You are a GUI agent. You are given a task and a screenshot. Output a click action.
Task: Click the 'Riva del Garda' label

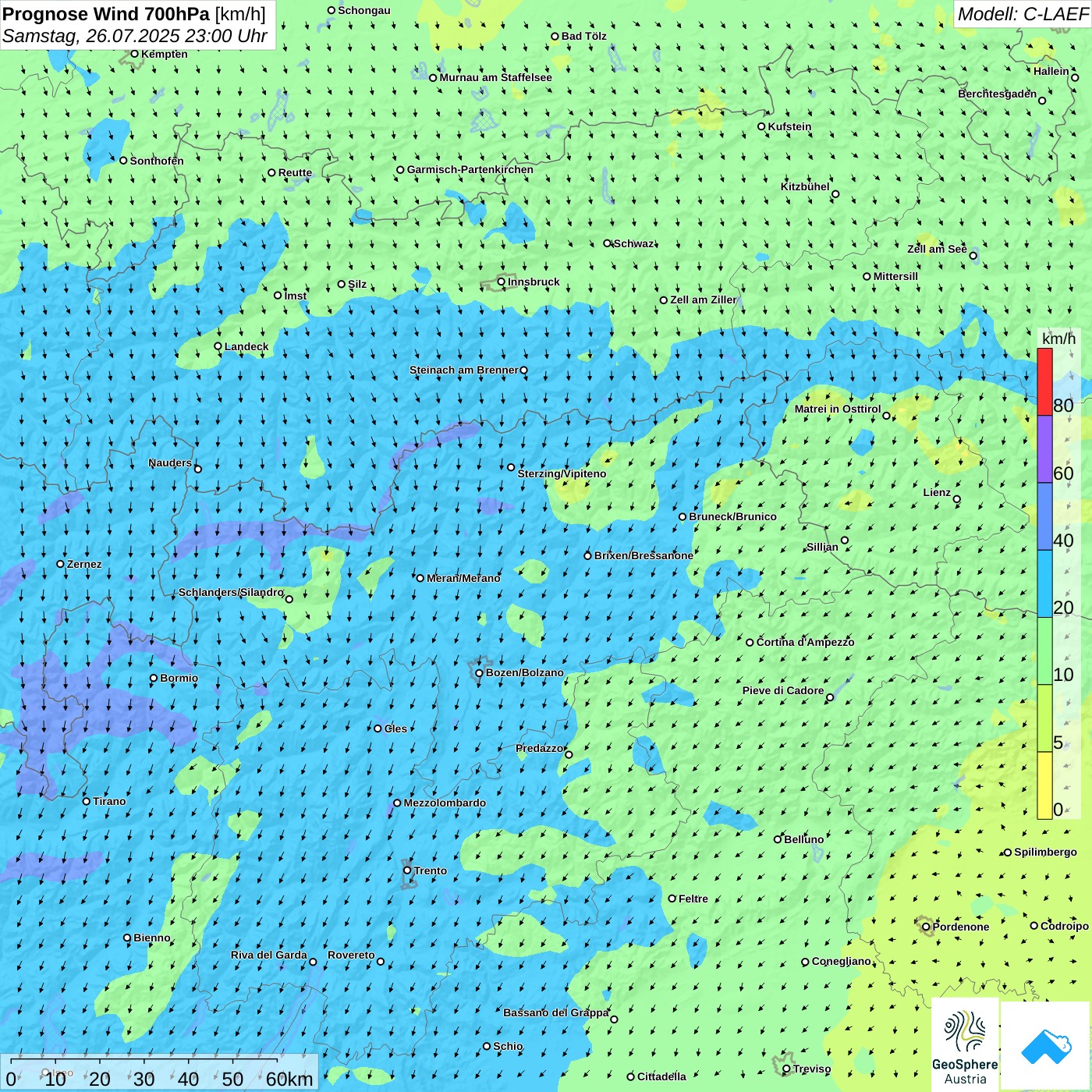pyautogui.click(x=269, y=955)
